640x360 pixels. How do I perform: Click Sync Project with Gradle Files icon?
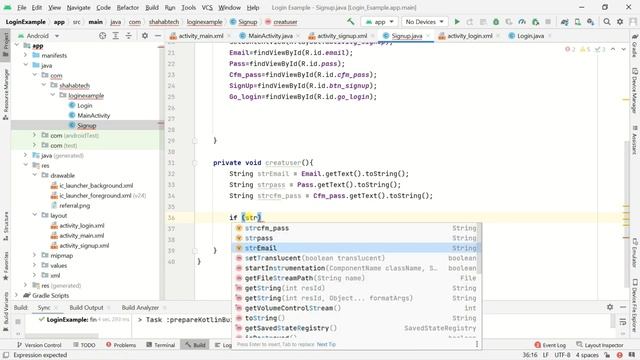(564, 22)
